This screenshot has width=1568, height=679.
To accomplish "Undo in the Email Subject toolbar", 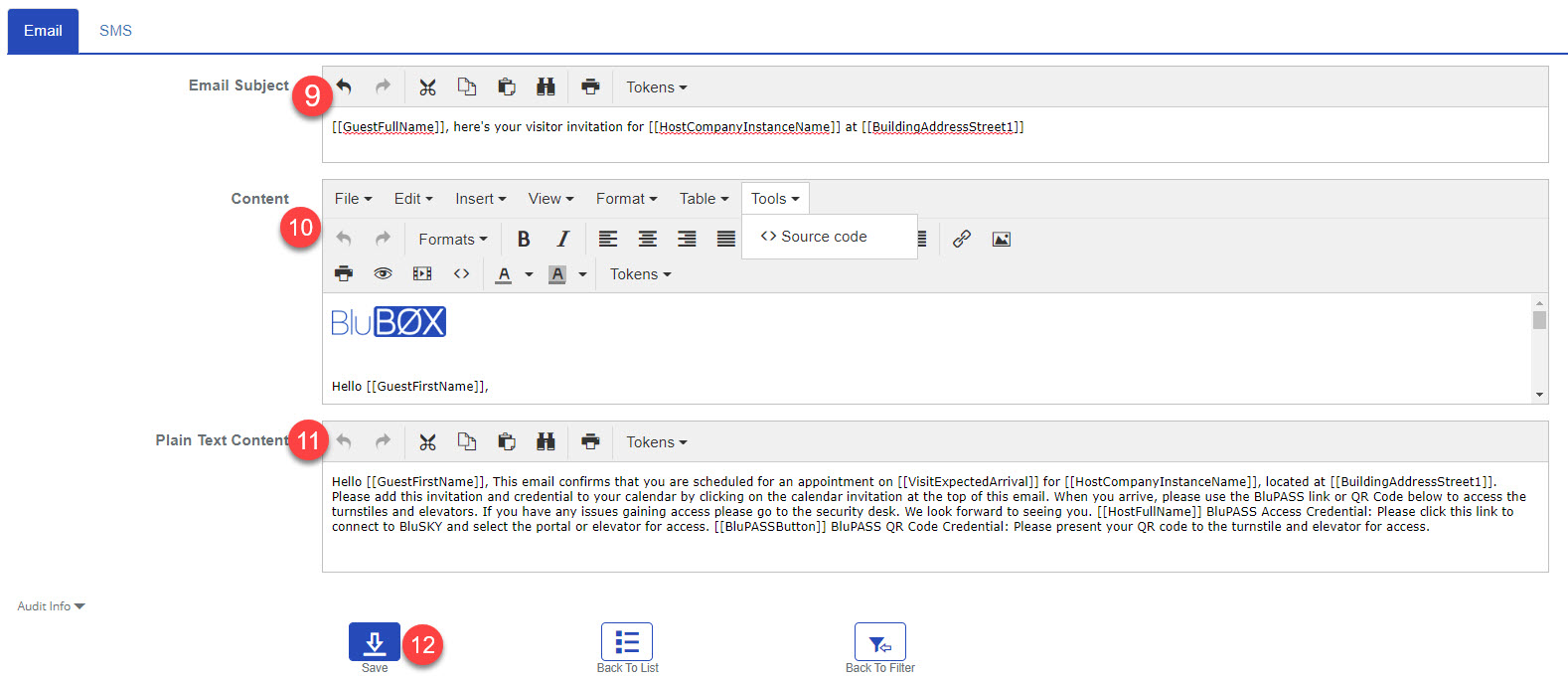I will pos(344,86).
